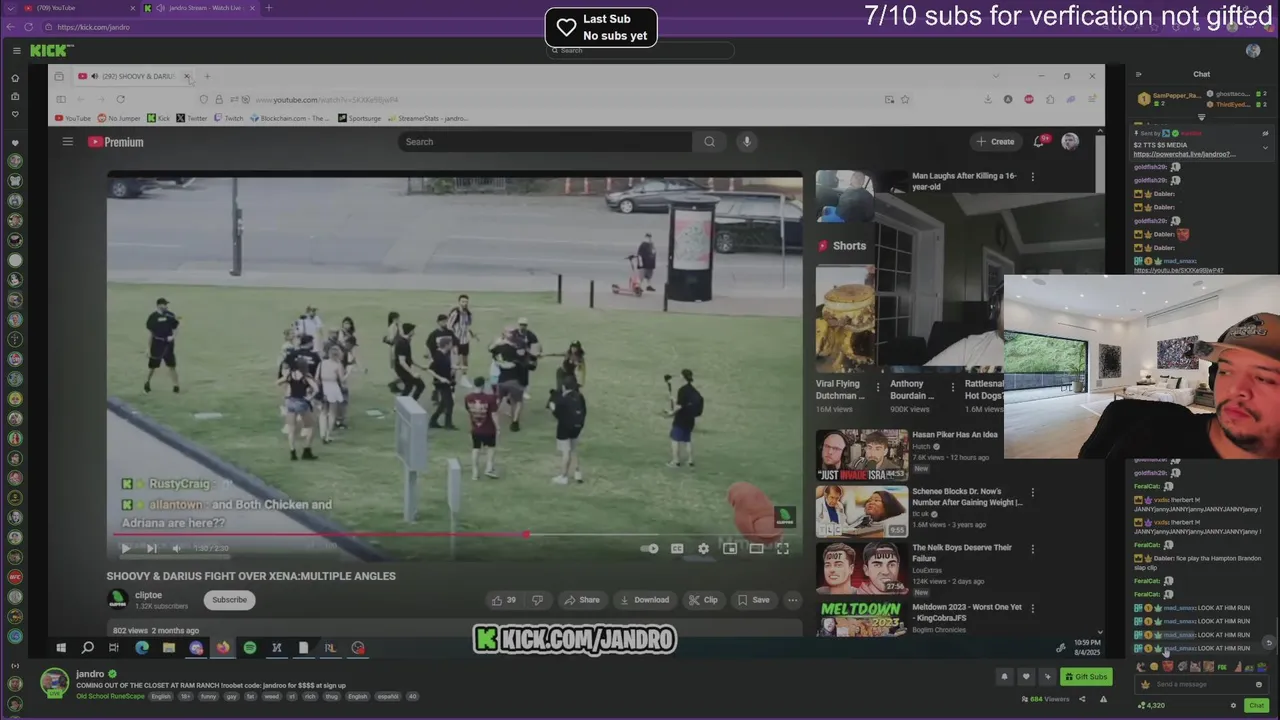1280x720 pixels.
Task: Open video player settings gear
Action: coord(703,548)
